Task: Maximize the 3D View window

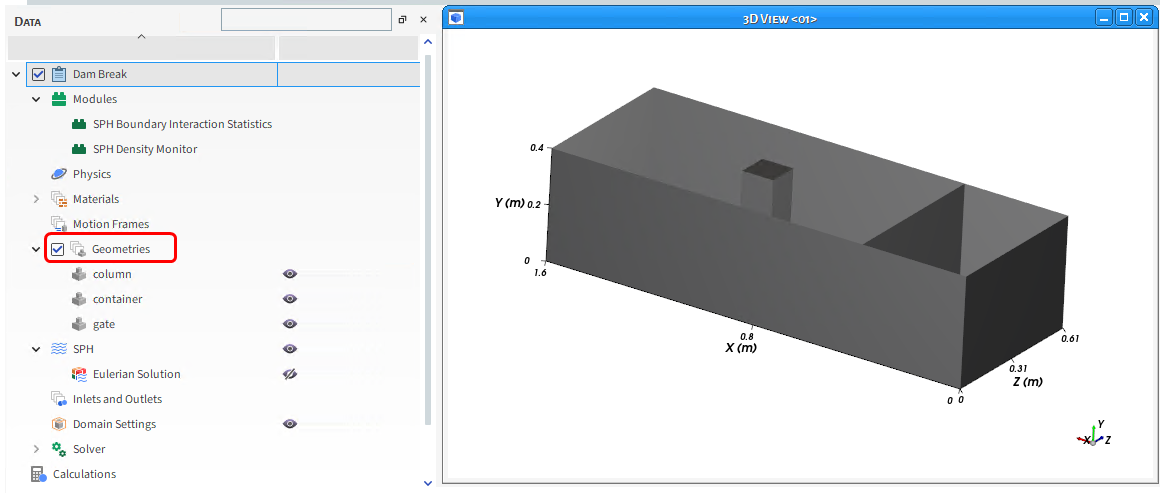Action: click(1124, 18)
